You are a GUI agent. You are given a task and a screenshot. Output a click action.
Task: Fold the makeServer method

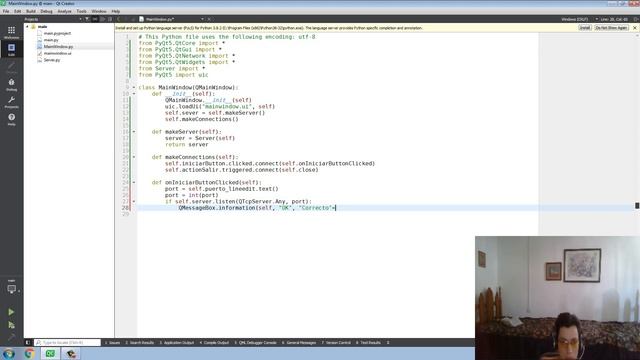[x=133, y=132]
